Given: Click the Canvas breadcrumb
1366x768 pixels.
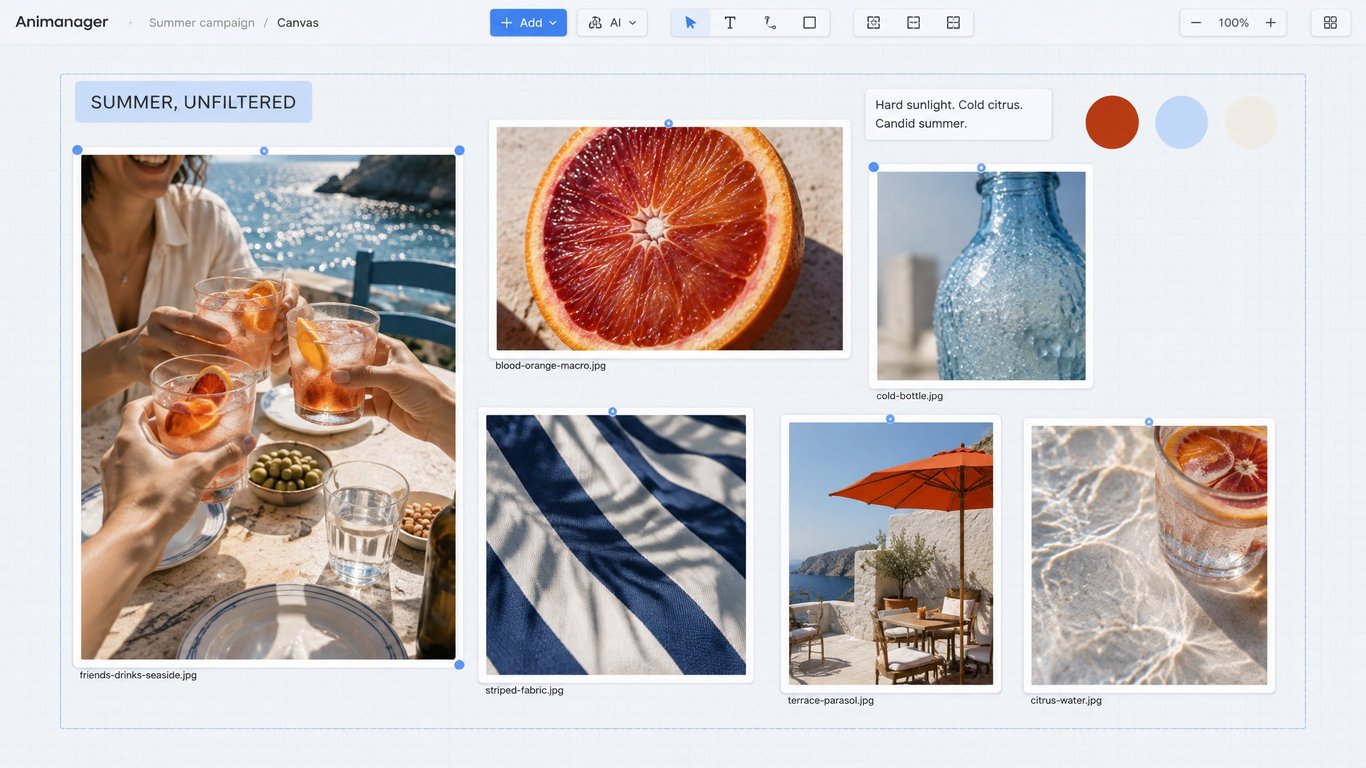Looking at the screenshot, I should (298, 23).
